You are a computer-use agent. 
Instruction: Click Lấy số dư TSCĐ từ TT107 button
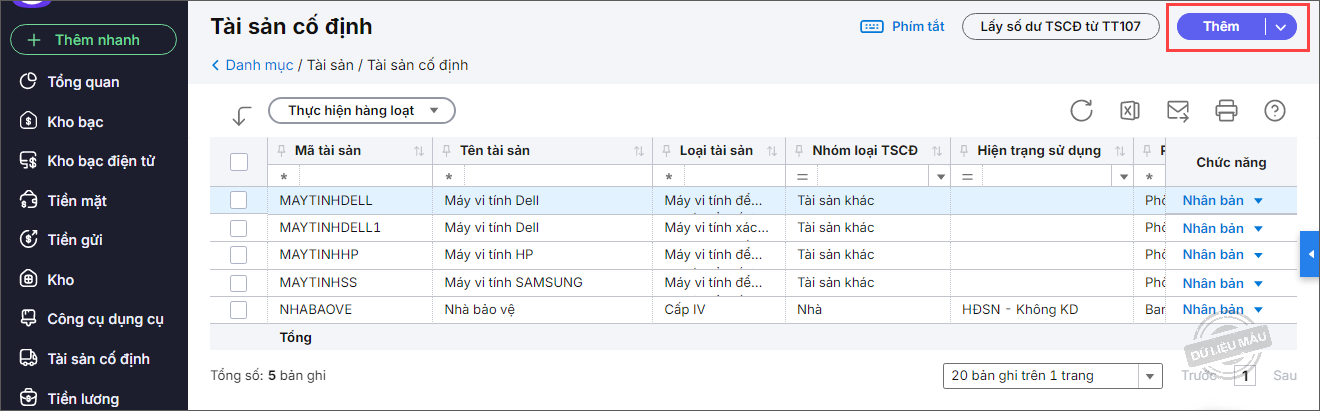pyautogui.click(x=1060, y=27)
